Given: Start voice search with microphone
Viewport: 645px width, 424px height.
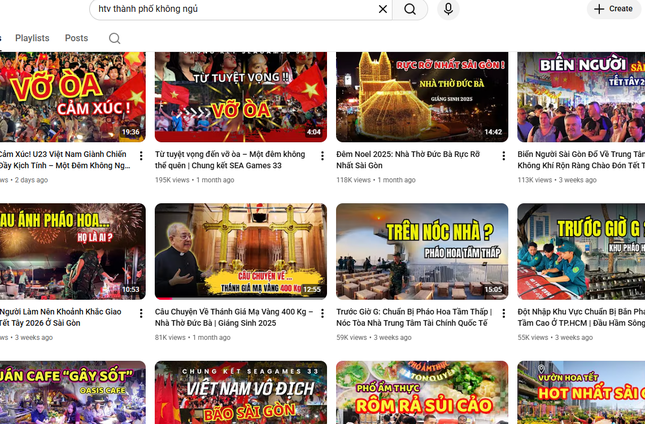Looking at the screenshot, I should [447, 9].
